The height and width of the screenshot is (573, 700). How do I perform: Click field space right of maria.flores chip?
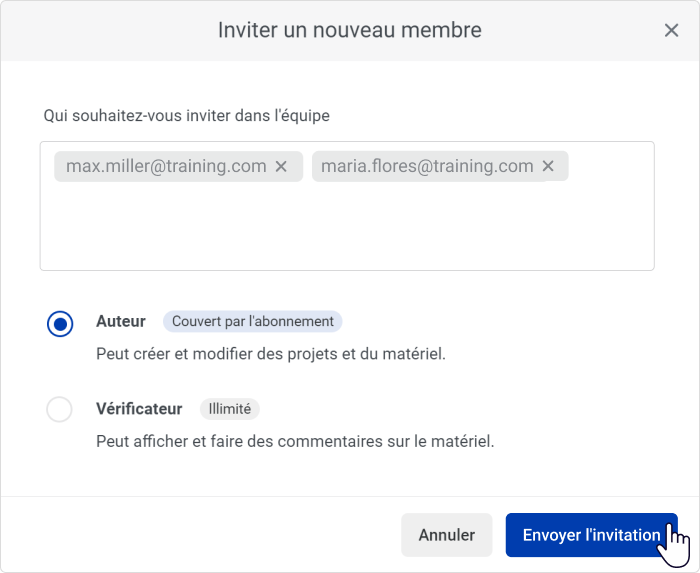[610, 166]
